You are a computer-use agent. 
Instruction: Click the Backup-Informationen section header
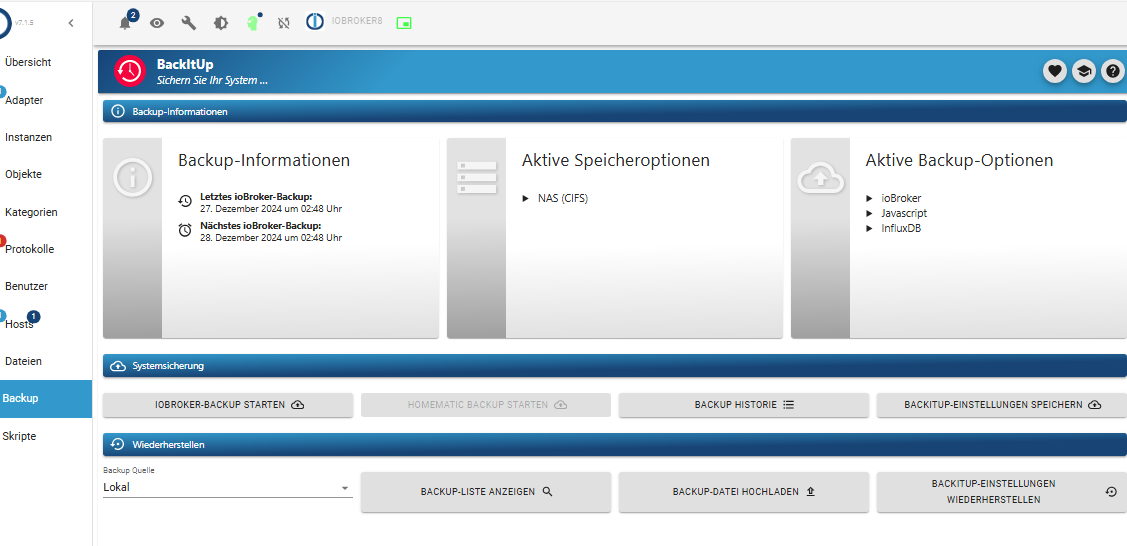615,112
